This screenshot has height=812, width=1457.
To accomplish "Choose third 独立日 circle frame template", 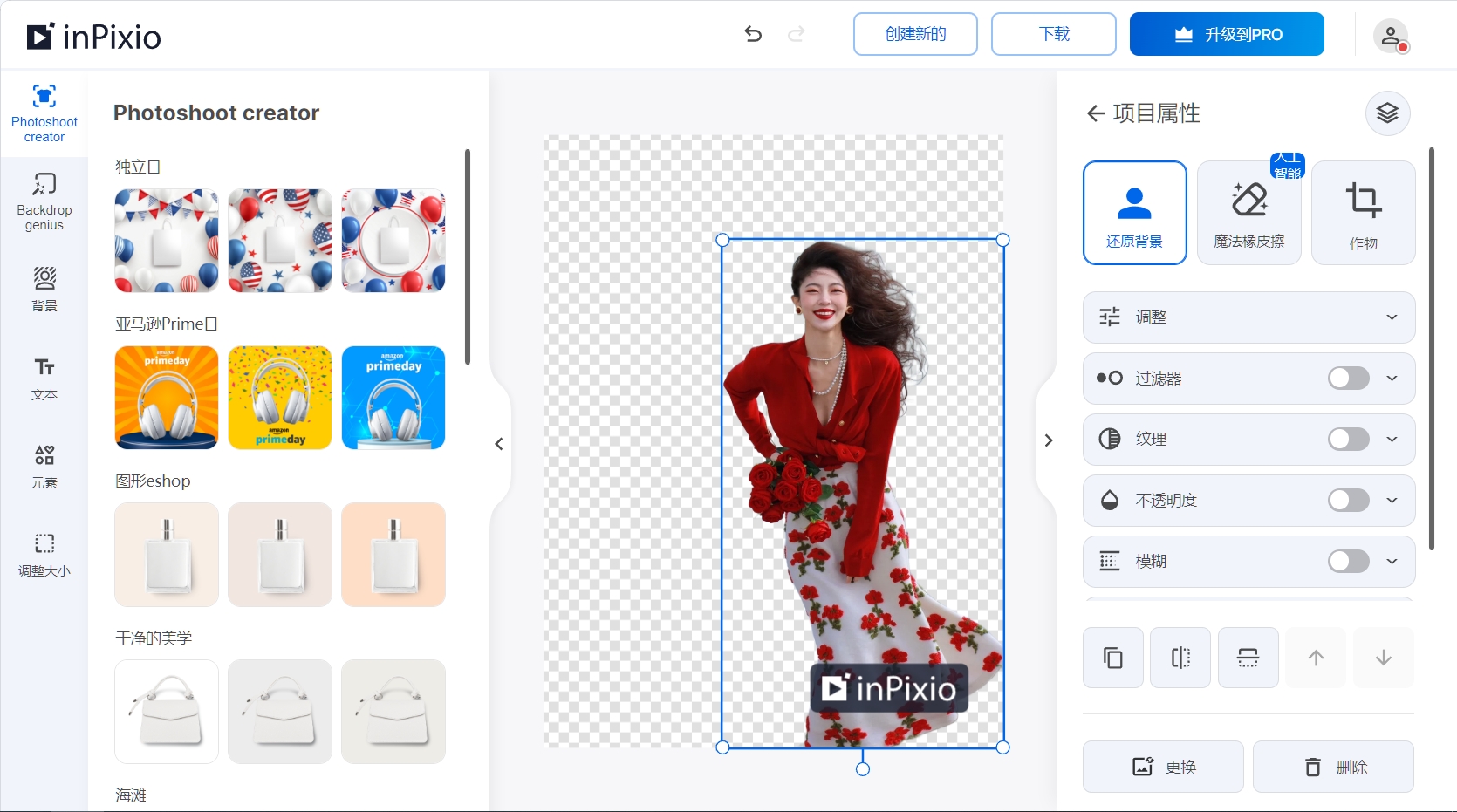I will pos(393,241).
